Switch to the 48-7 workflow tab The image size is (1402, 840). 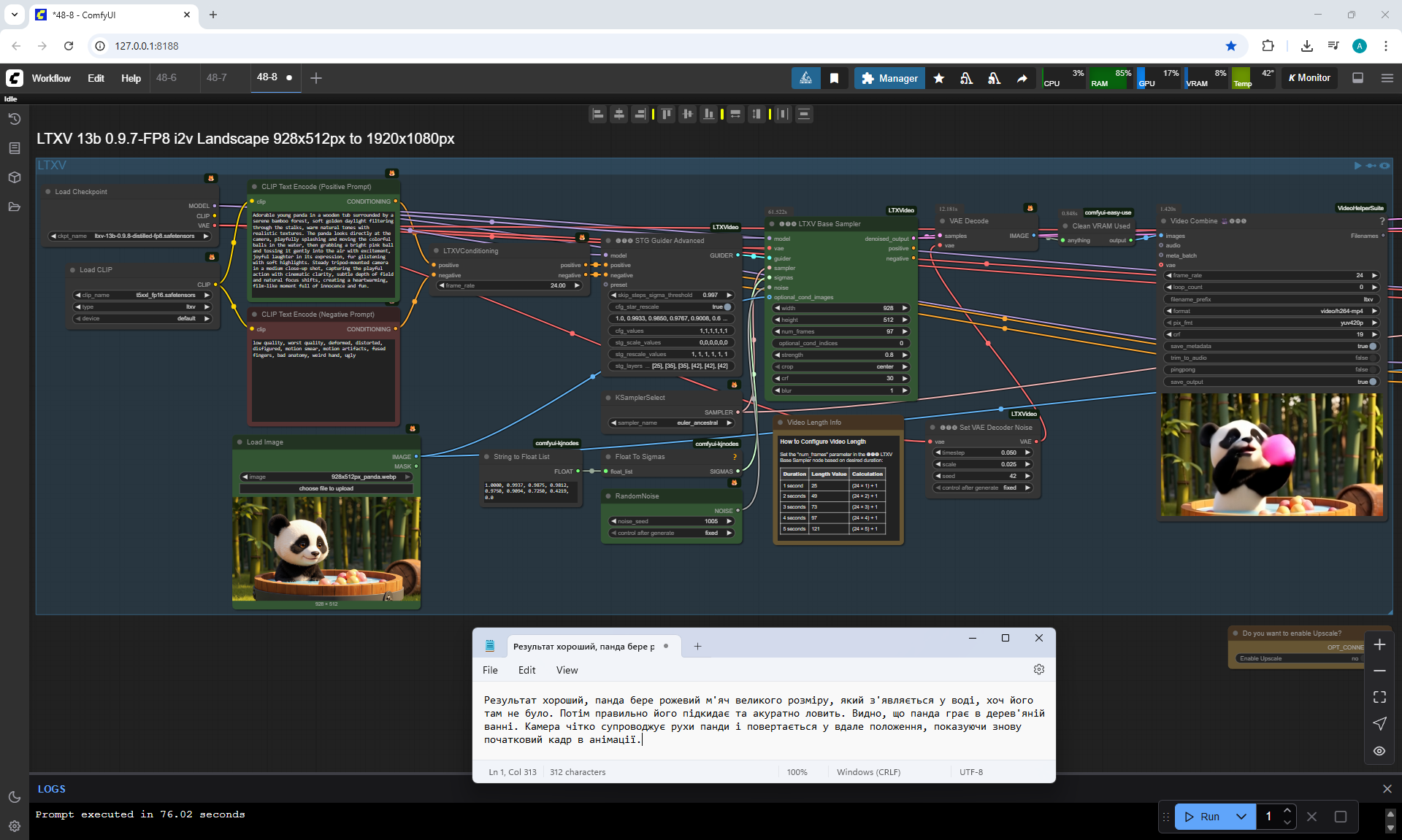pos(216,77)
